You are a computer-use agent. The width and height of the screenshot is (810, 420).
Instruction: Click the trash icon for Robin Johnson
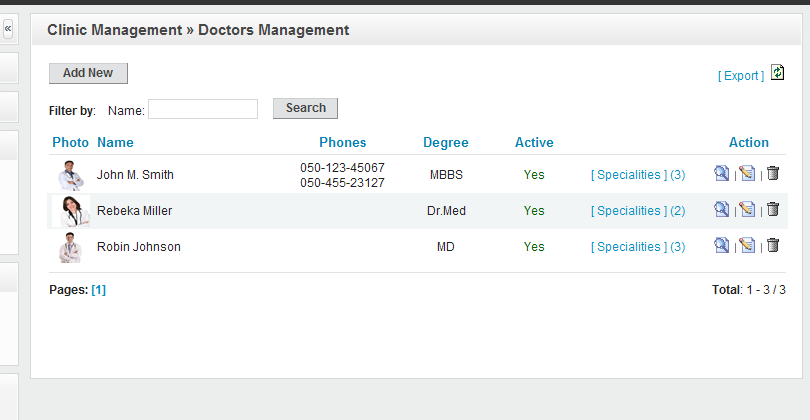tap(772, 246)
